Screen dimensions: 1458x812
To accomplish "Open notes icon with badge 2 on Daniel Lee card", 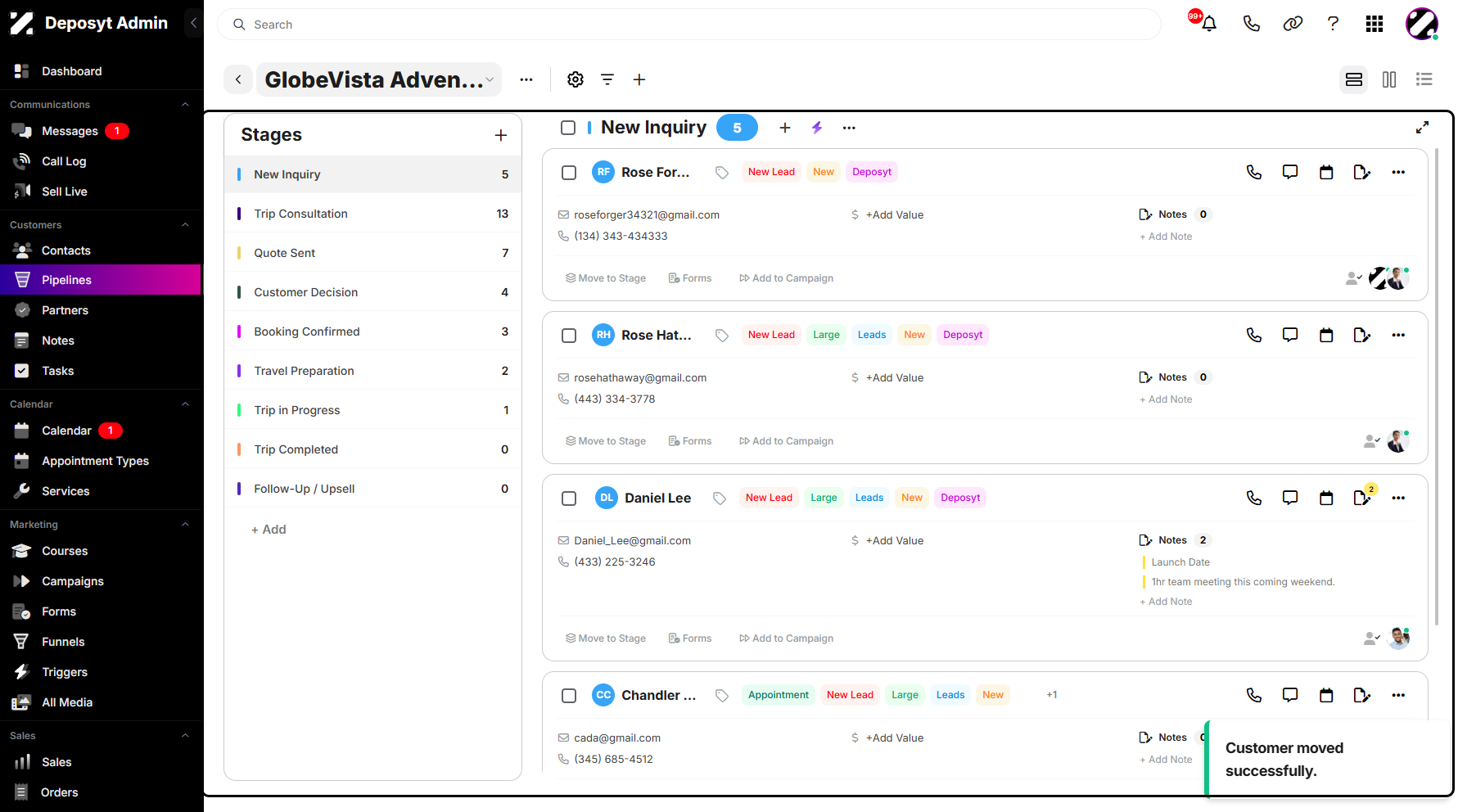I will point(1362,497).
